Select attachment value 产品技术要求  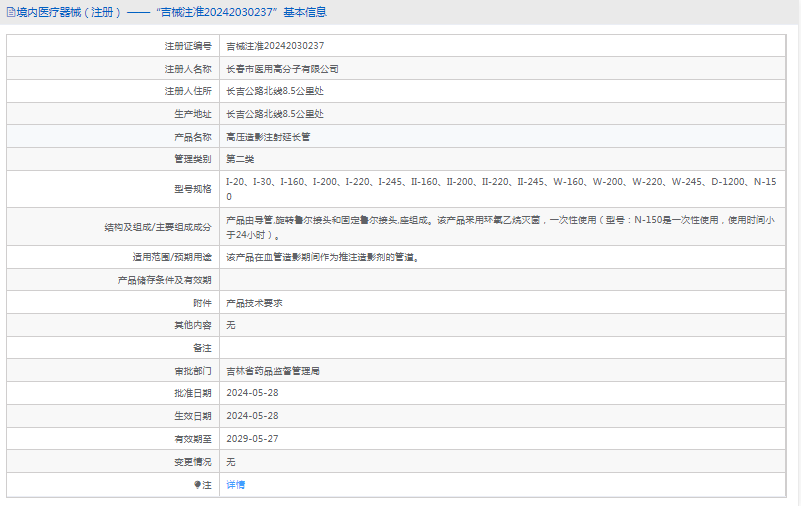[x=254, y=303]
